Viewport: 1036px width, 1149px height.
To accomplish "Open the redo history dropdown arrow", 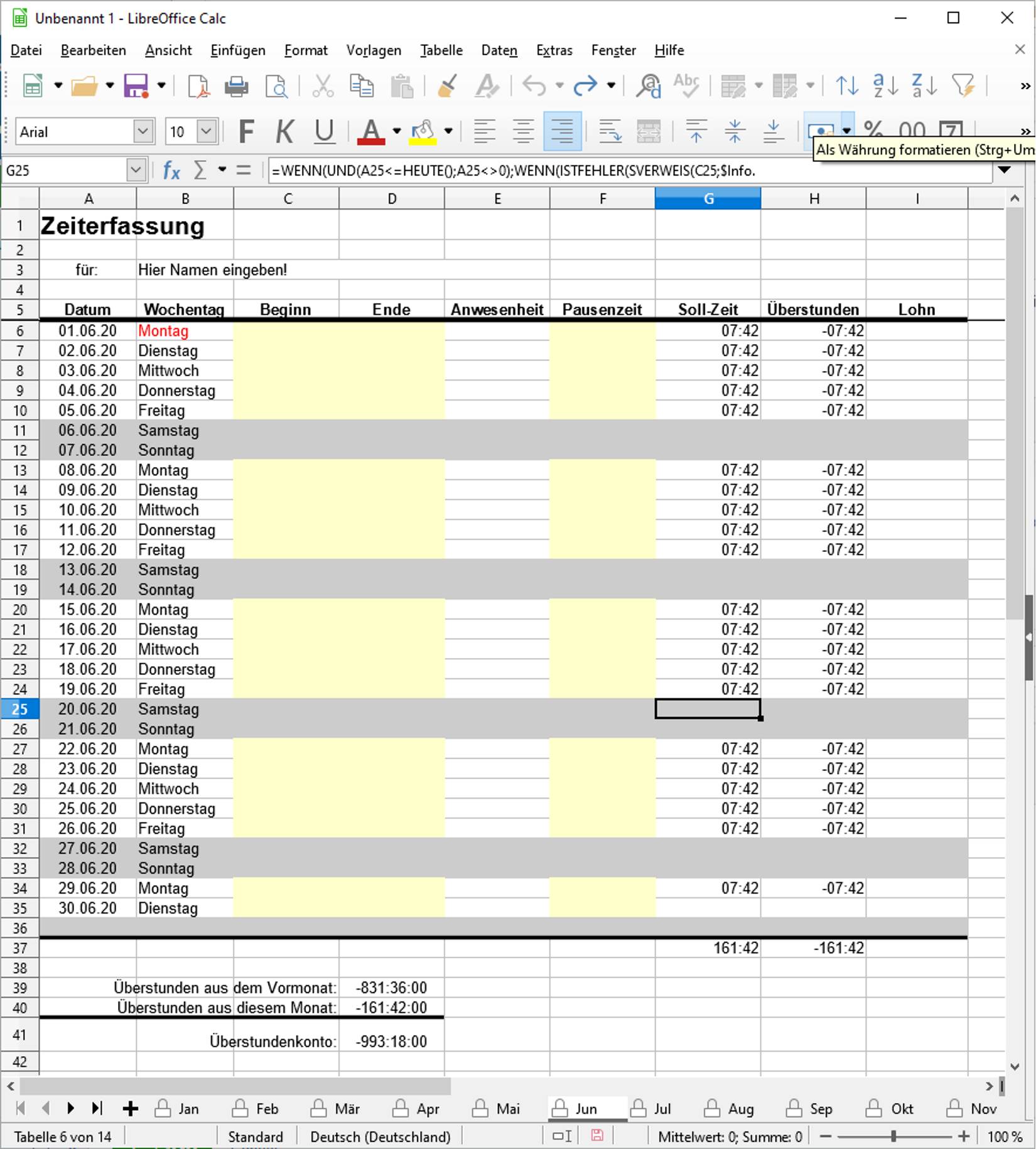I will pos(611,85).
